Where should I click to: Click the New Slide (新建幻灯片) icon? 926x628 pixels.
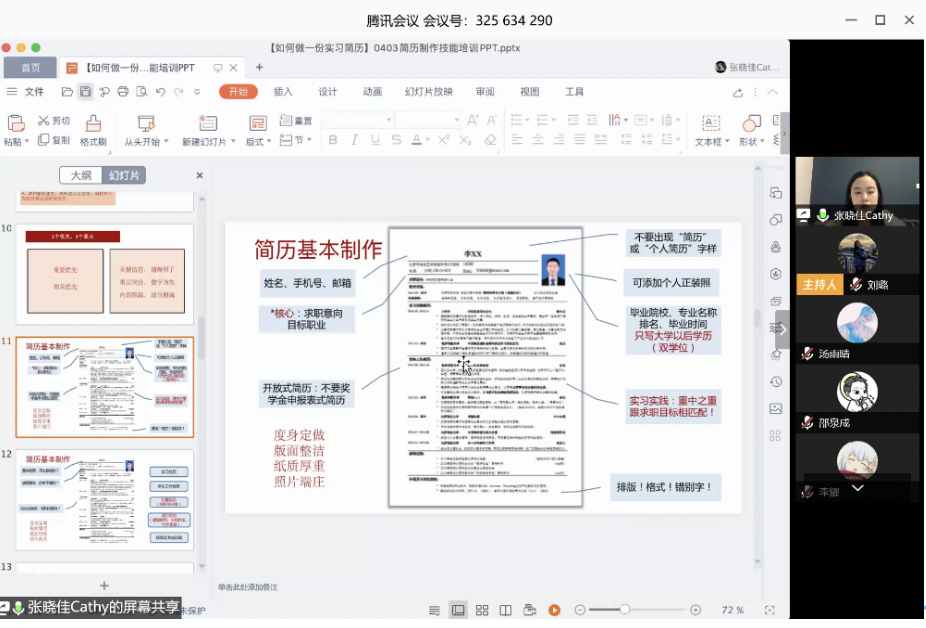(x=207, y=123)
